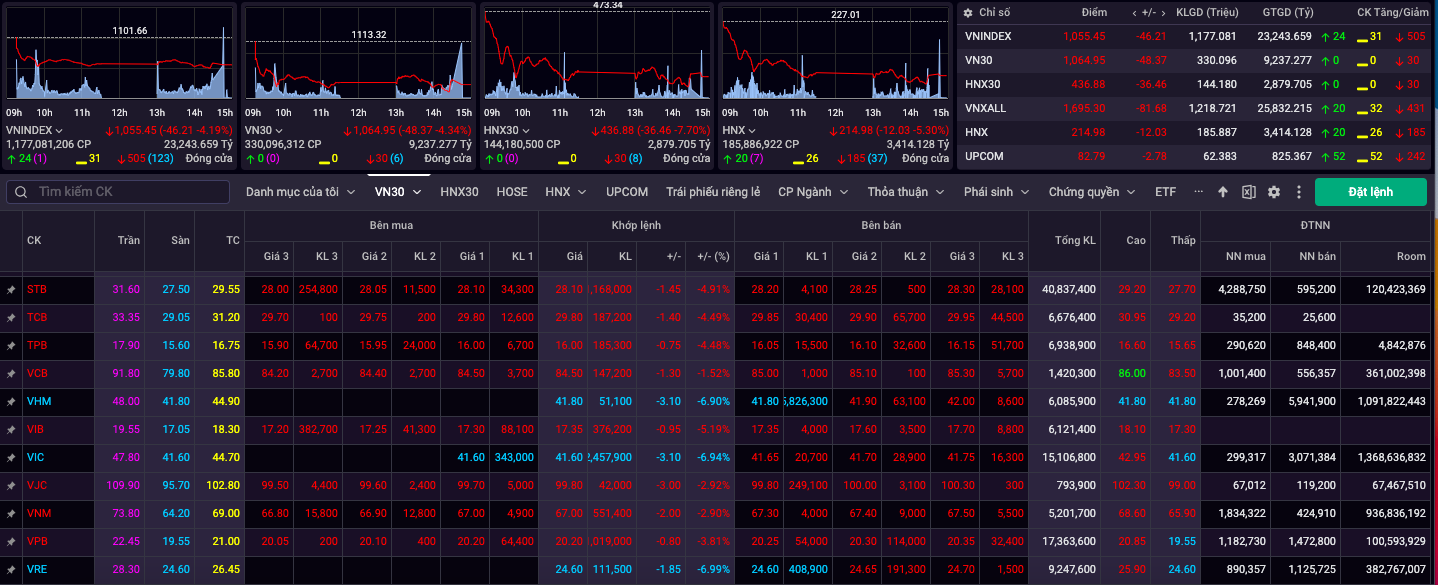Focus the Tìm kiếm CK search field
The image size is (1438, 585).
pyautogui.click(x=119, y=192)
